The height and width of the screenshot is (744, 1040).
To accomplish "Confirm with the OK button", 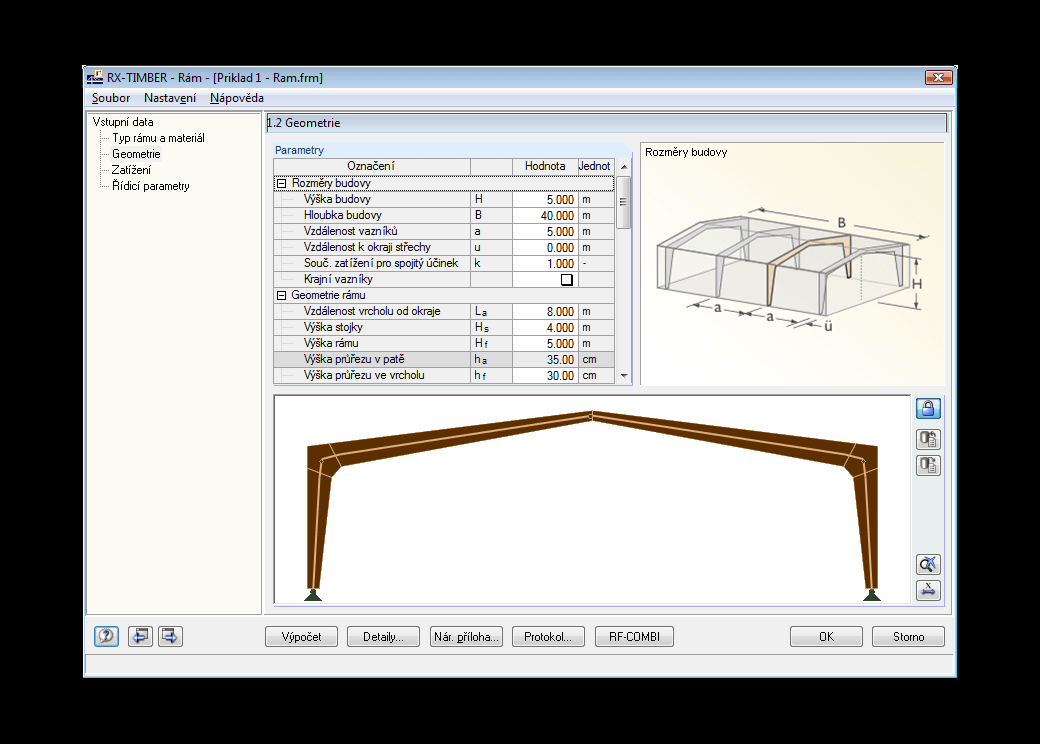I will tap(826, 637).
